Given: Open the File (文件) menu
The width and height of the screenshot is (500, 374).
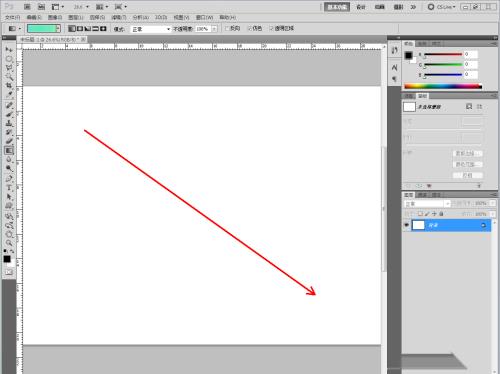Looking at the screenshot, I should point(12,17).
